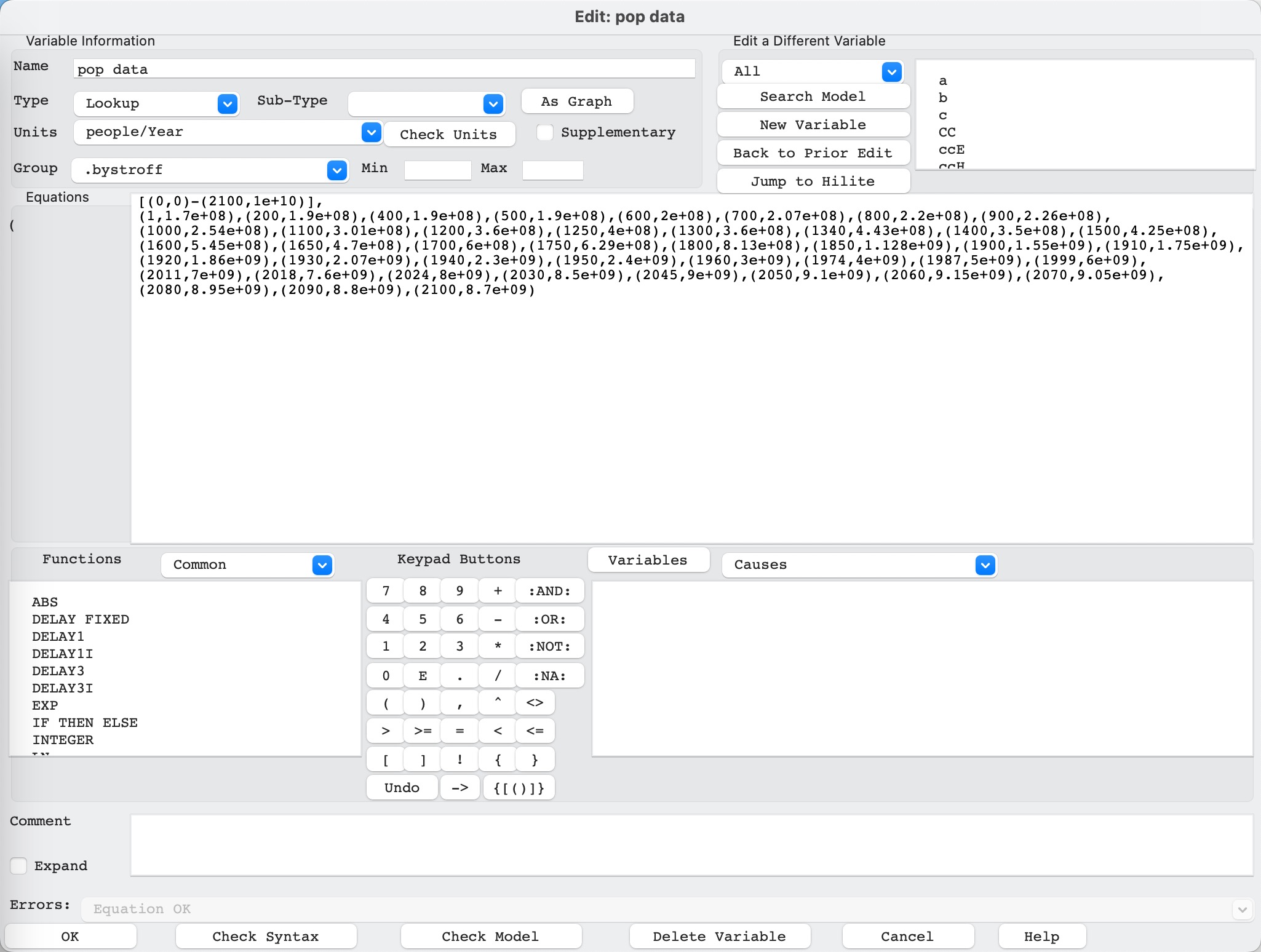Viewport: 1261px width, 952px height.
Task: Open the Common functions dropdown
Action: click(247, 565)
